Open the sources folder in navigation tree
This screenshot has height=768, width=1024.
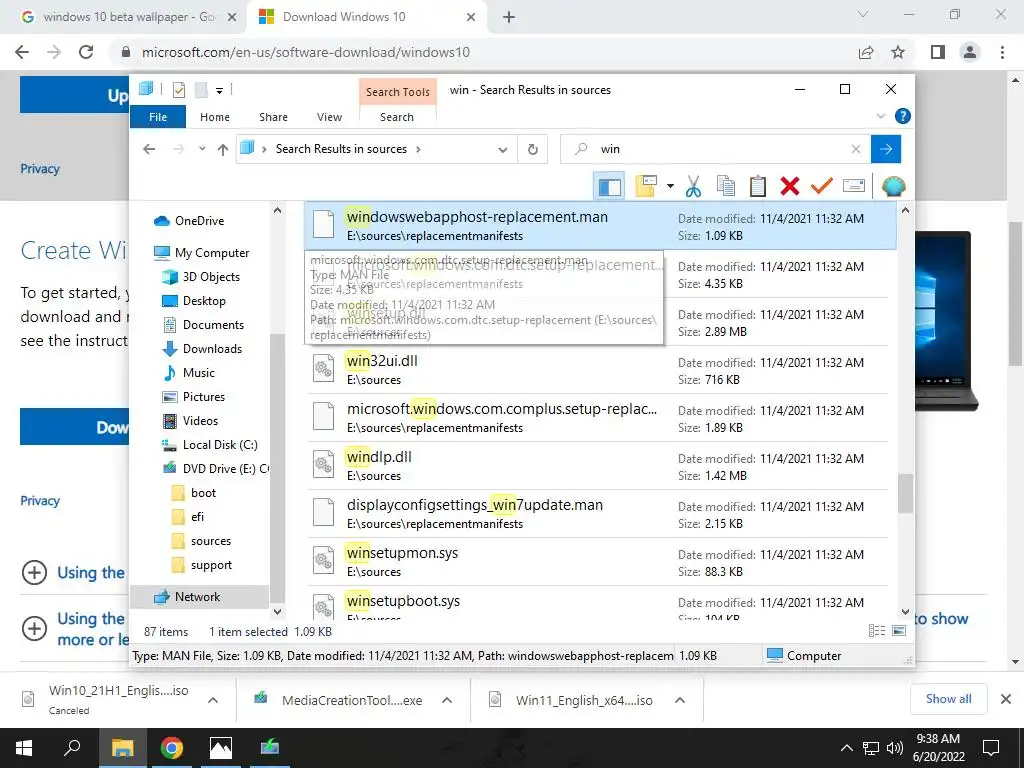(210, 541)
